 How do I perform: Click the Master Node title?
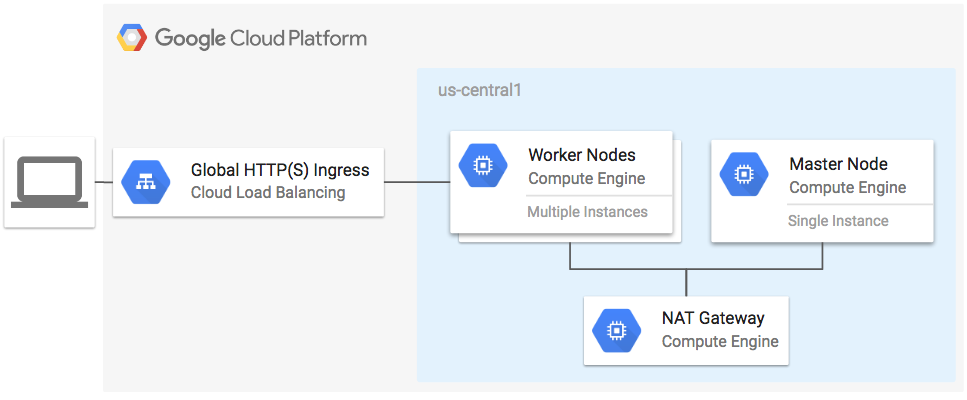[838, 164]
